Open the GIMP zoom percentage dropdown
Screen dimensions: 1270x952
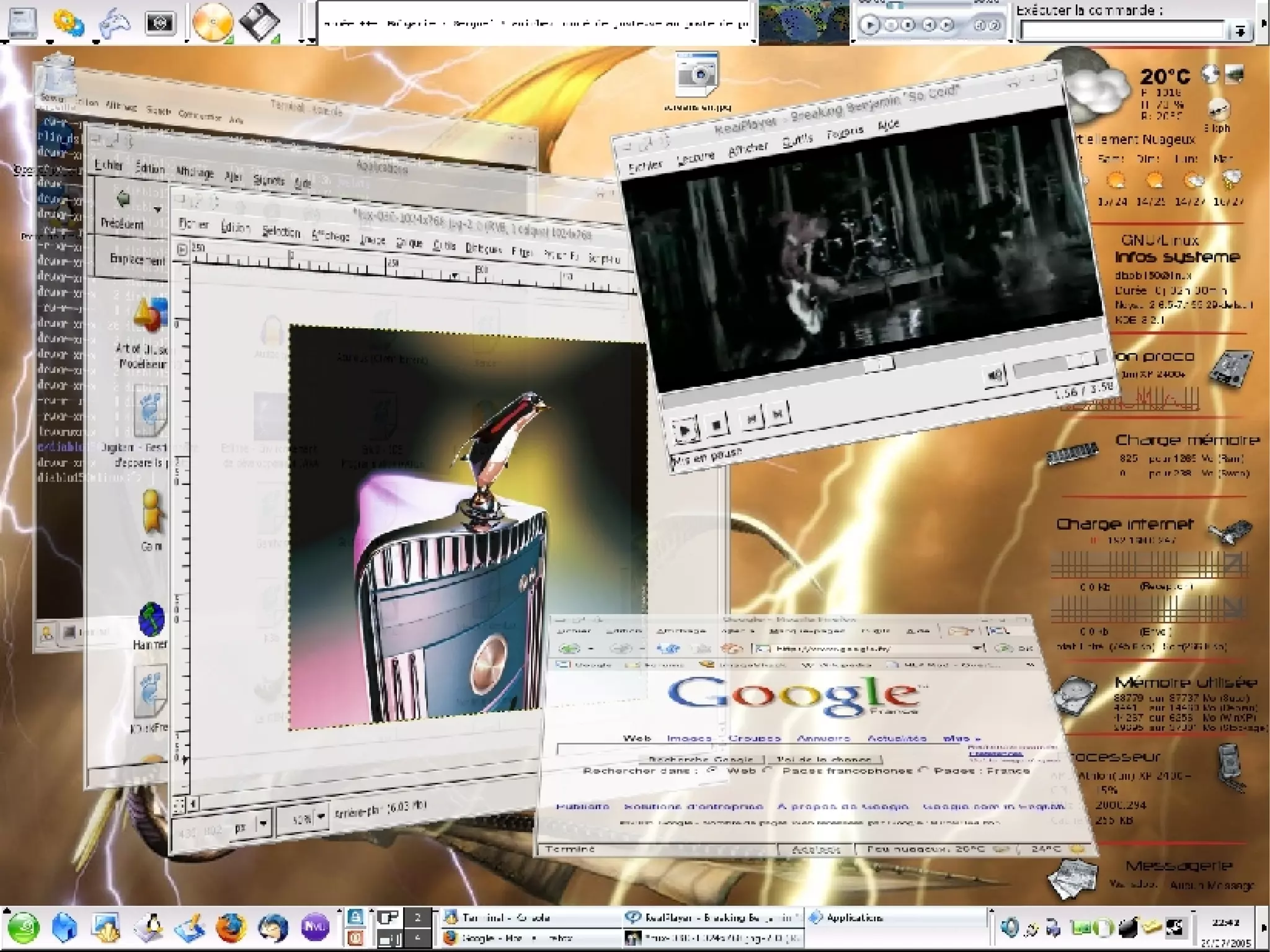point(321,817)
